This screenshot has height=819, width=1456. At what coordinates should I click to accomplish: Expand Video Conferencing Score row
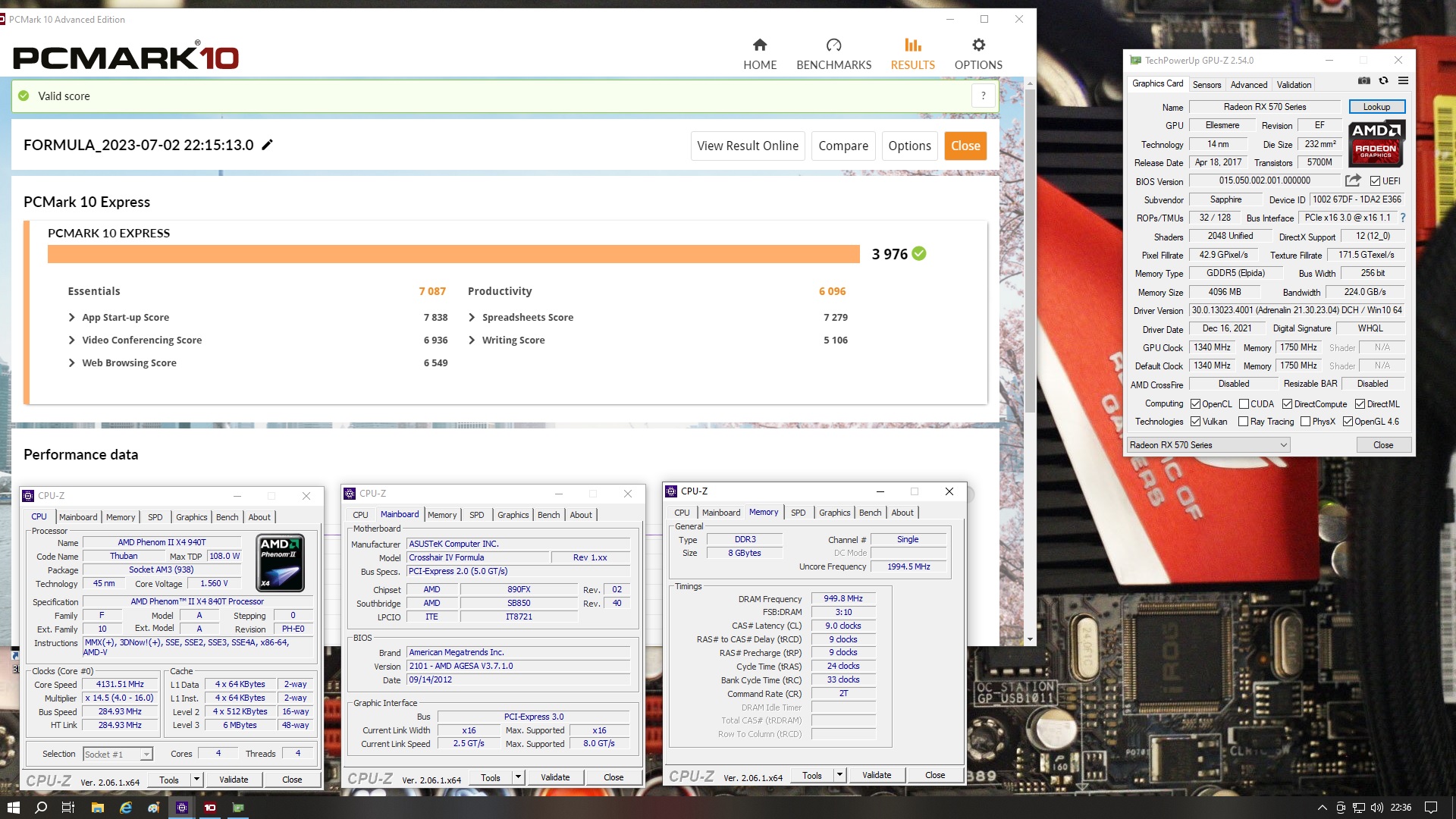[71, 340]
